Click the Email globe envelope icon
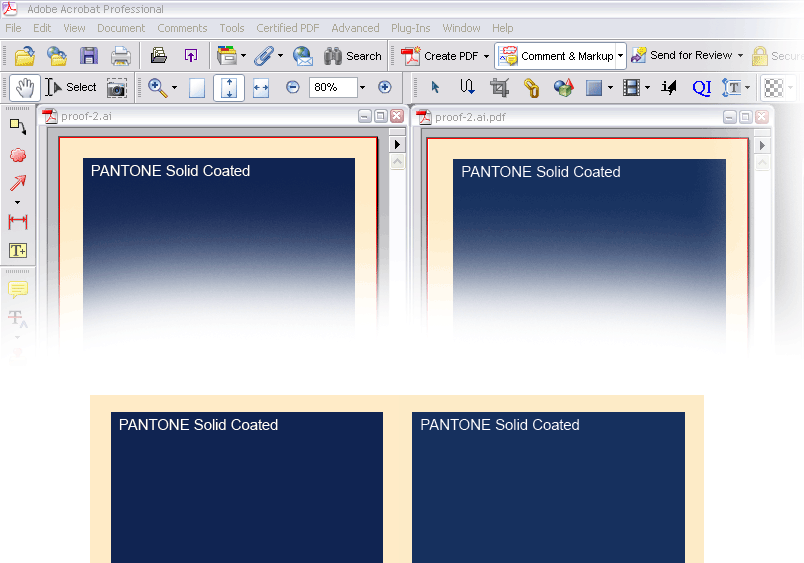This screenshot has width=804, height=563. (x=303, y=56)
